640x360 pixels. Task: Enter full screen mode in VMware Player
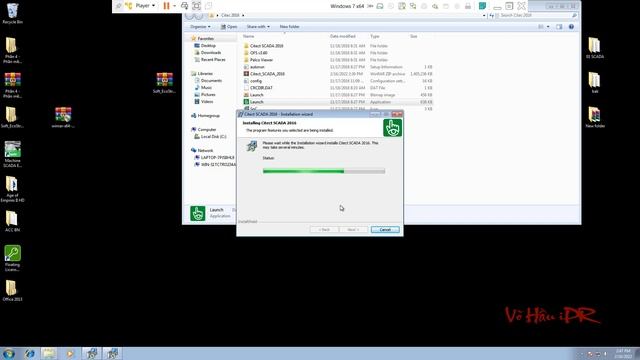click(x=196, y=6)
